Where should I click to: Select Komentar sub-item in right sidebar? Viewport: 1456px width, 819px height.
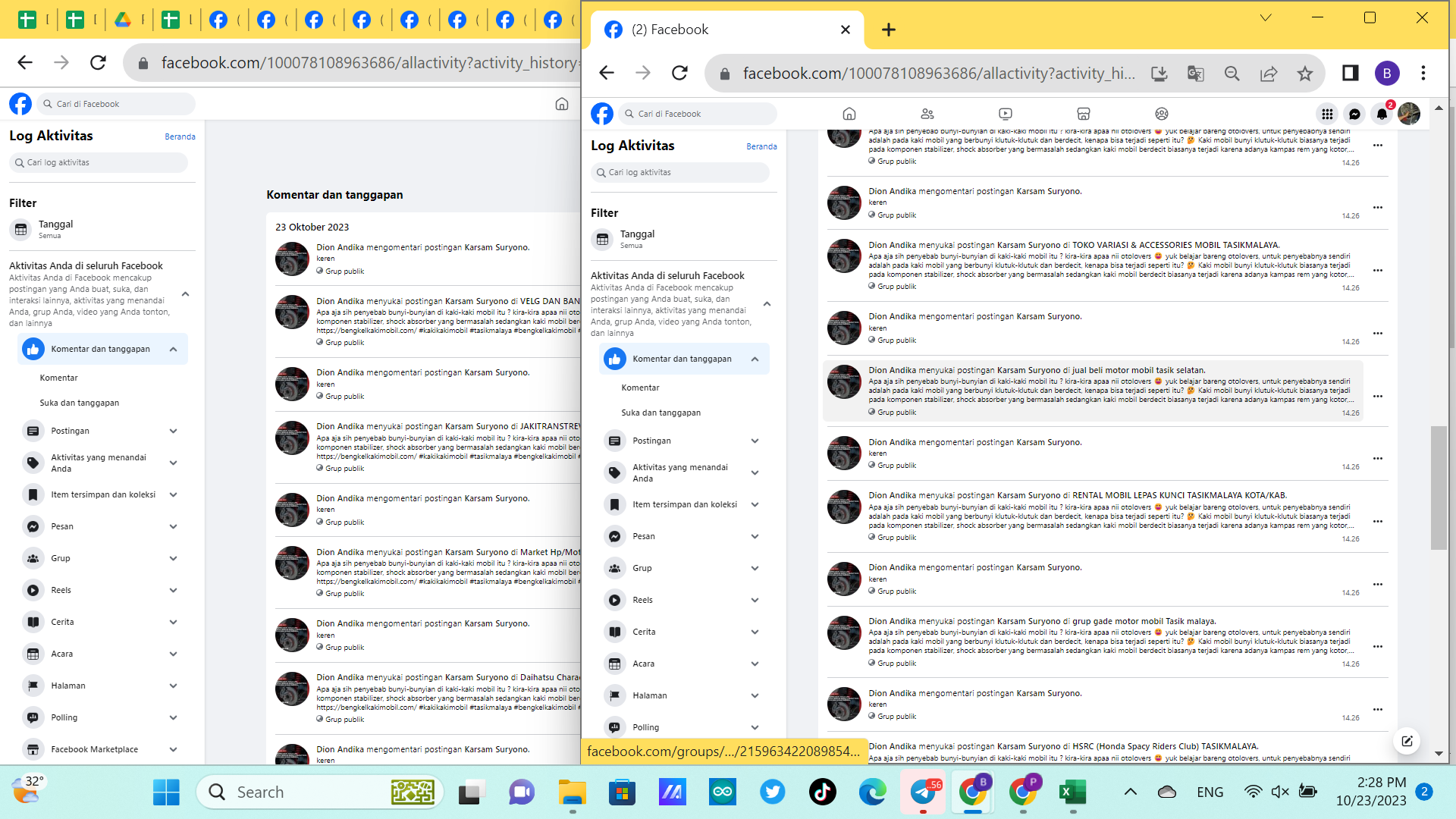[640, 388]
